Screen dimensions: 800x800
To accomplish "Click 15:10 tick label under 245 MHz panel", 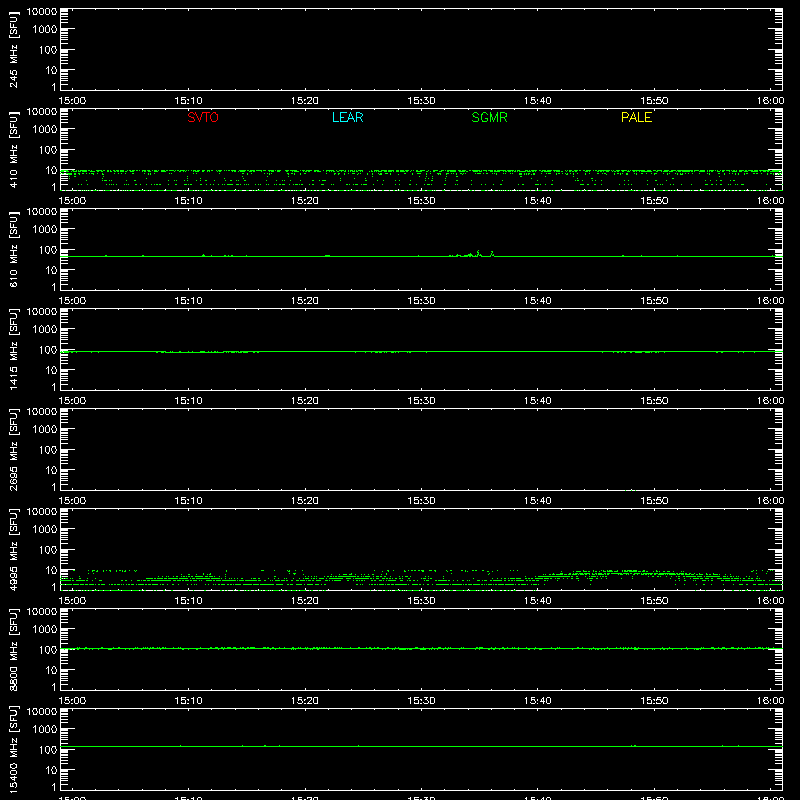I will click(x=188, y=101).
